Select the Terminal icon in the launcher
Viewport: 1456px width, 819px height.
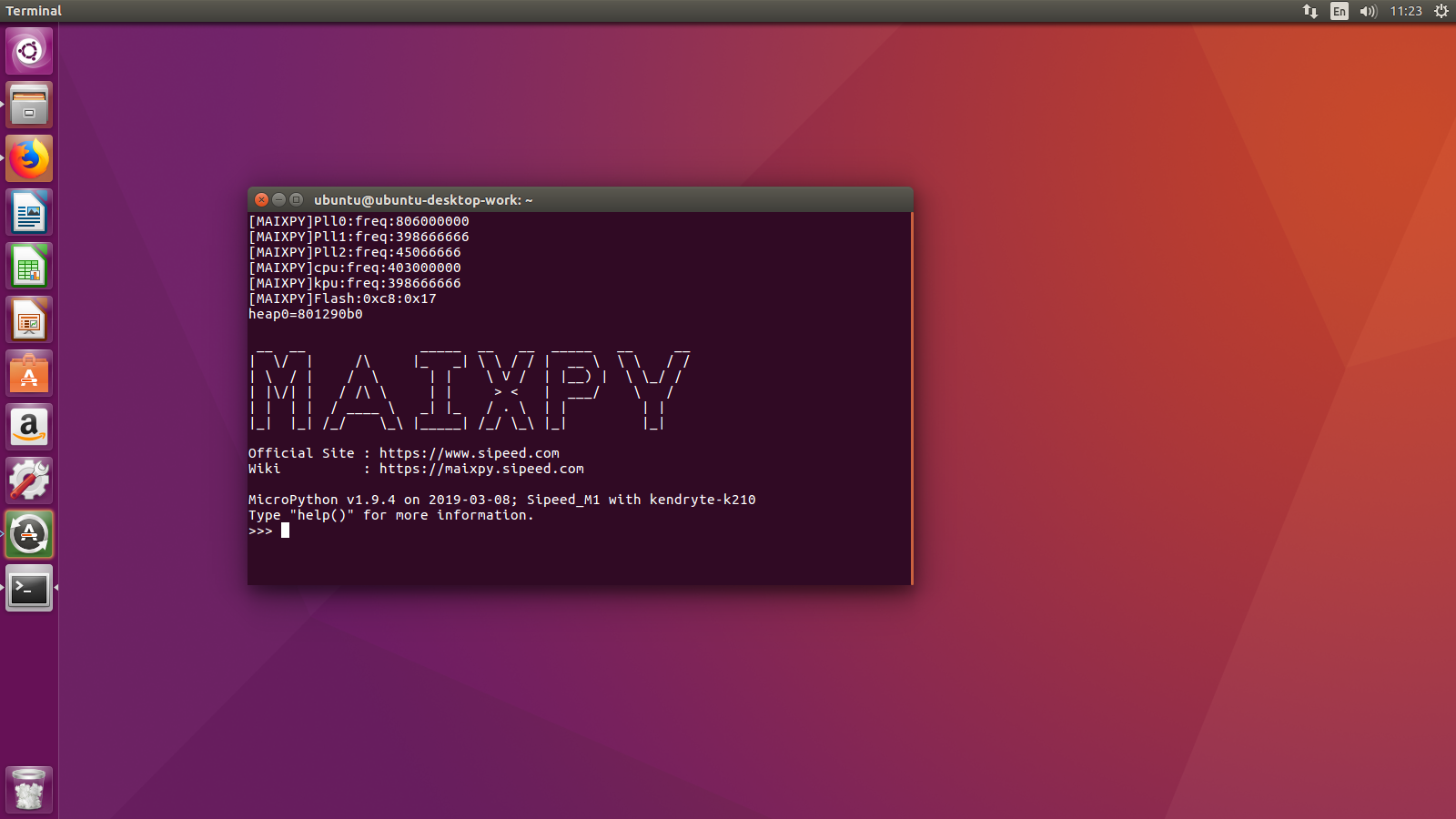point(29,588)
